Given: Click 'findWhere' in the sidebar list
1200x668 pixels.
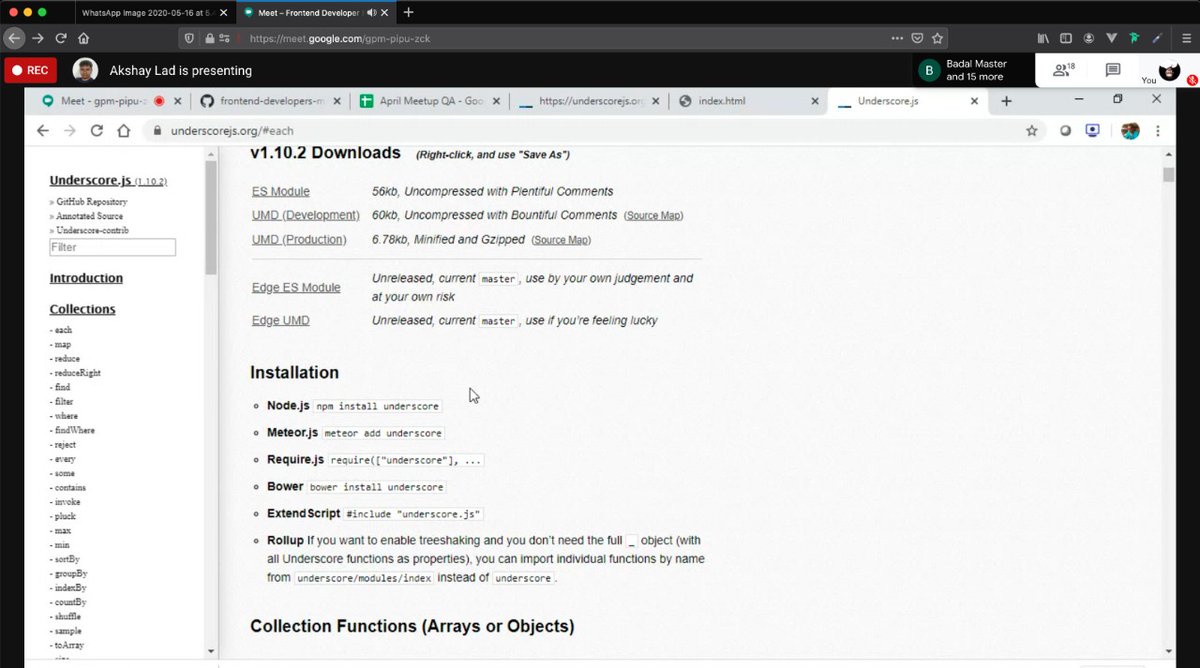Looking at the screenshot, I should (75, 430).
